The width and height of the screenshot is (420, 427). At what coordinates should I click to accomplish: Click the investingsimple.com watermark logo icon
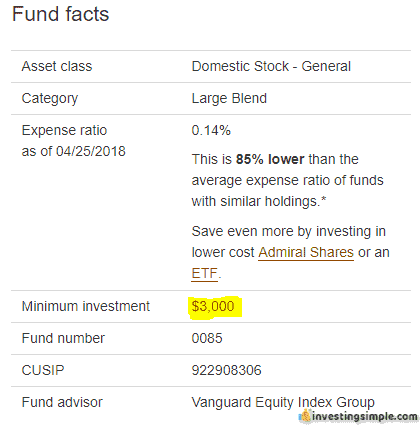tap(305, 416)
